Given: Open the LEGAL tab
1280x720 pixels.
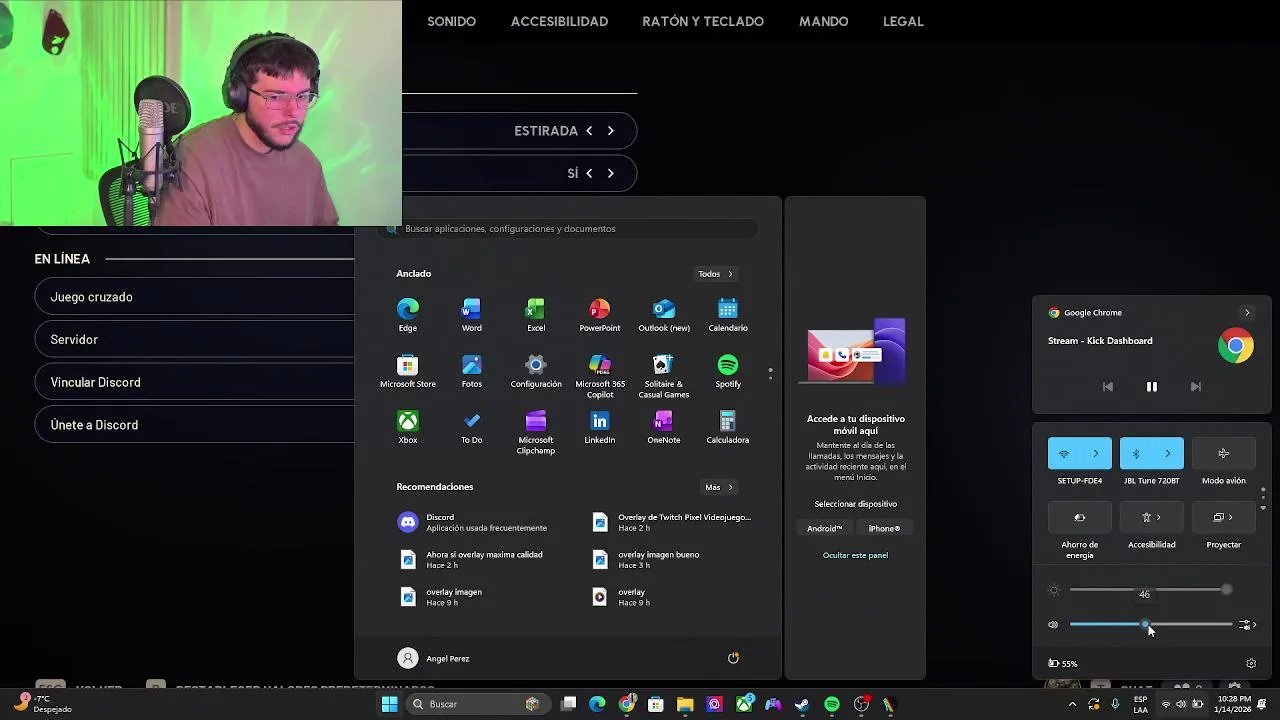Looking at the screenshot, I should point(903,21).
